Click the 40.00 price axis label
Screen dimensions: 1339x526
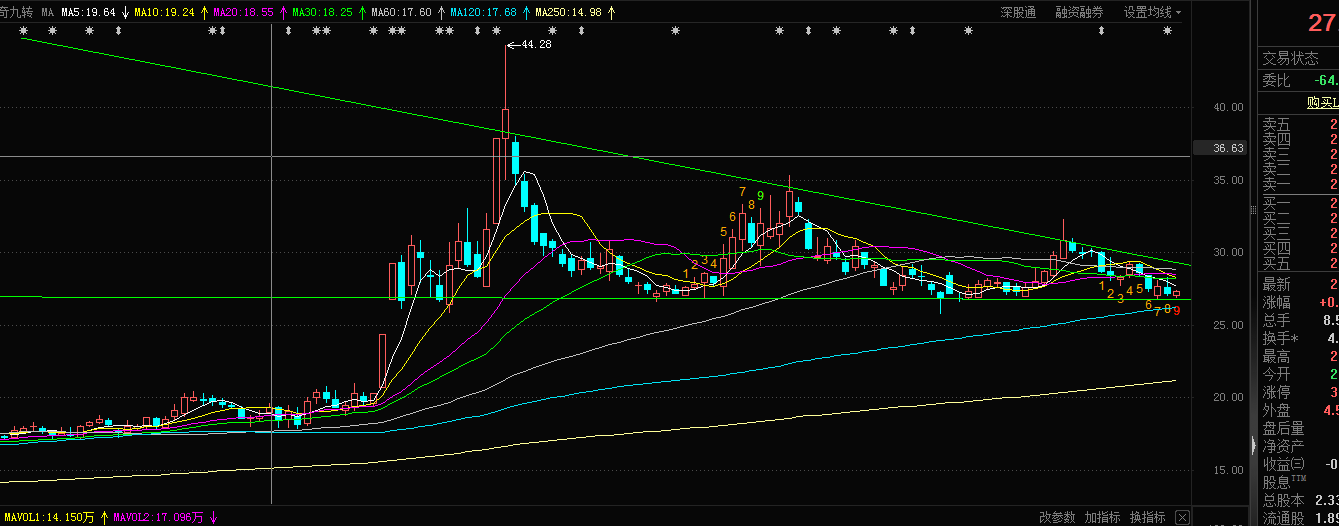1228,107
